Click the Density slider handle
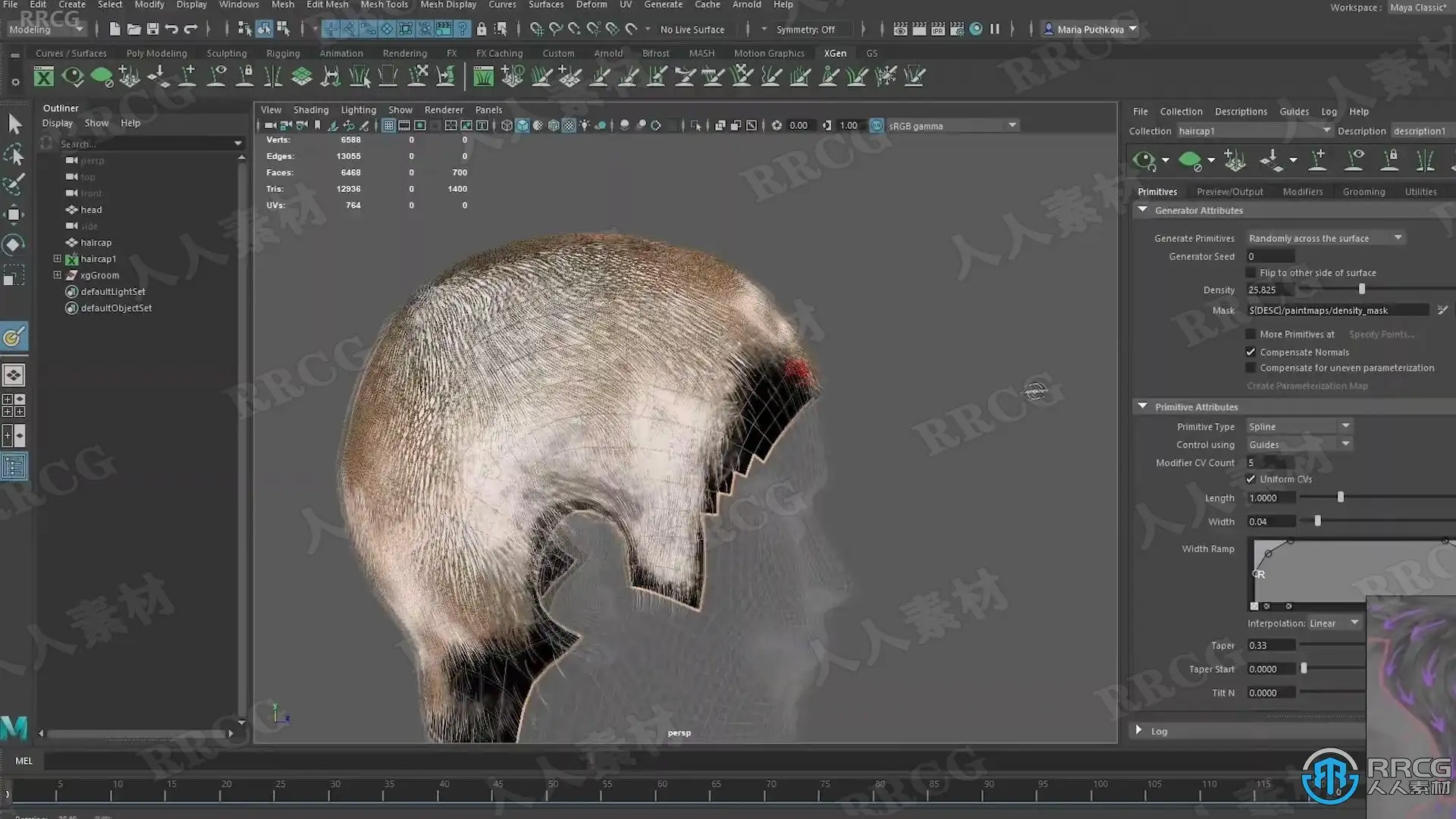 [x=1362, y=289]
